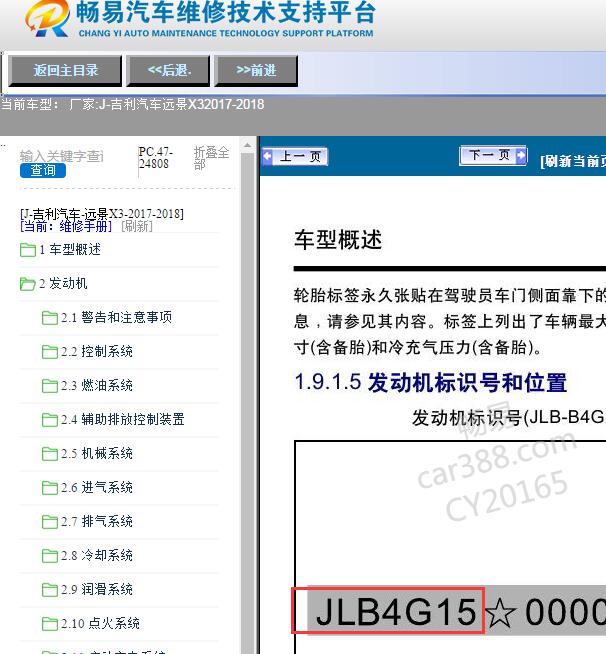Open the [当前：维修手册] link
This screenshot has width=606, height=654.
(66, 226)
